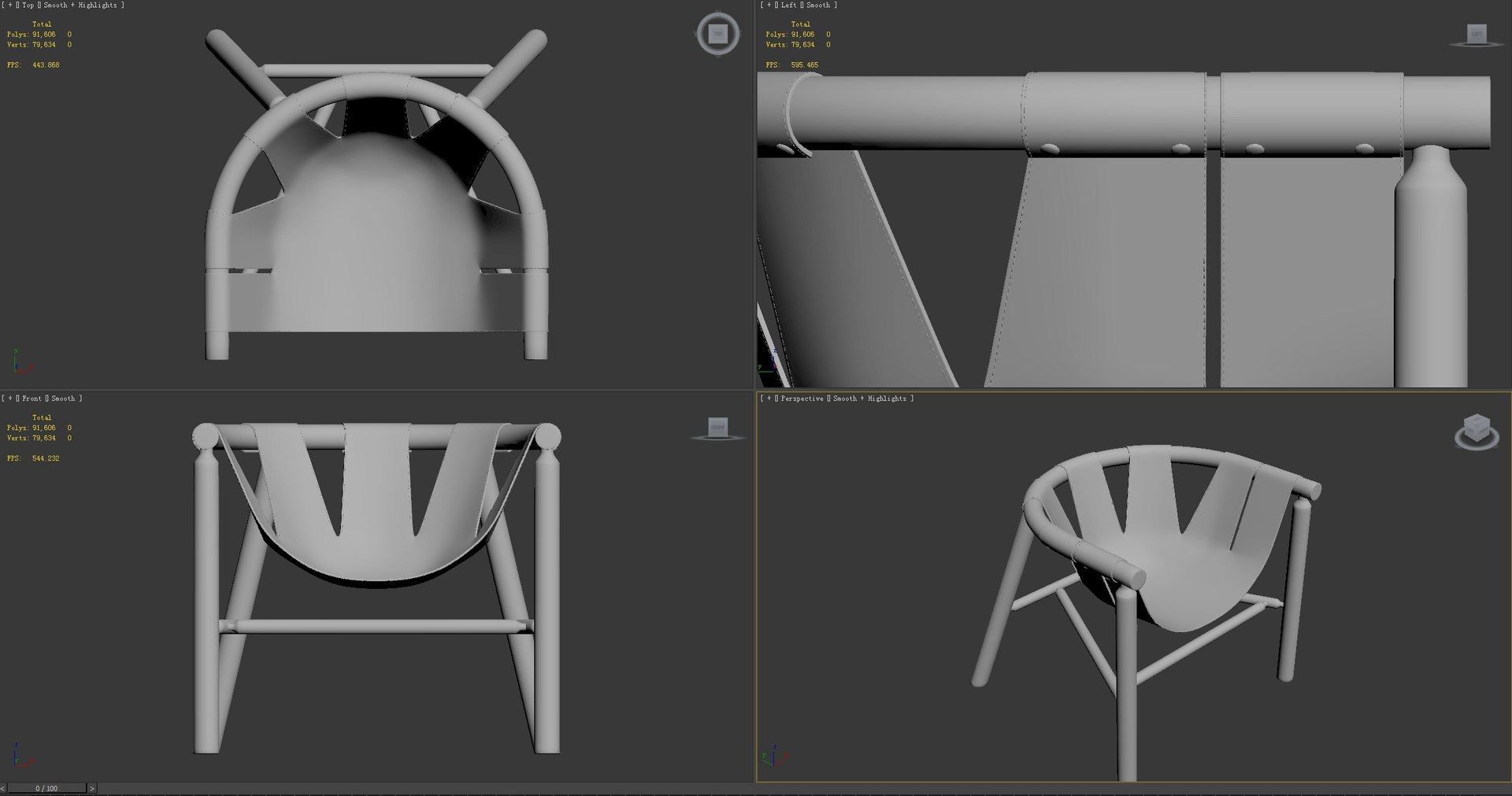Open the Left viewport plus menu

pyautogui.click(x=769, y=6)
